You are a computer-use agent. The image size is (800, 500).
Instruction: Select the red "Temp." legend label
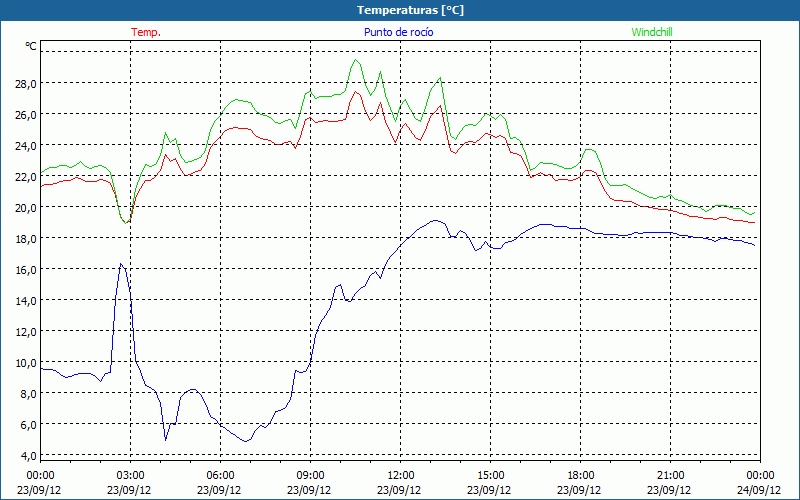146,32
